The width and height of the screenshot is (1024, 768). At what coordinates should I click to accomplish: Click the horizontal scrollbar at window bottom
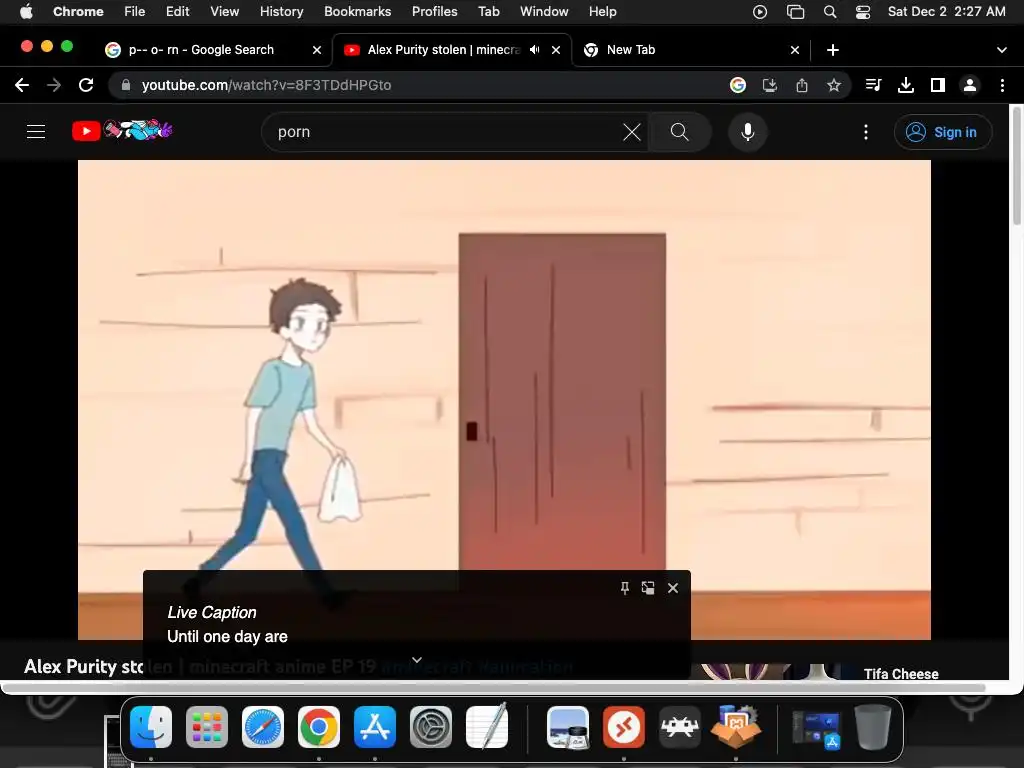tap(493, 688)
